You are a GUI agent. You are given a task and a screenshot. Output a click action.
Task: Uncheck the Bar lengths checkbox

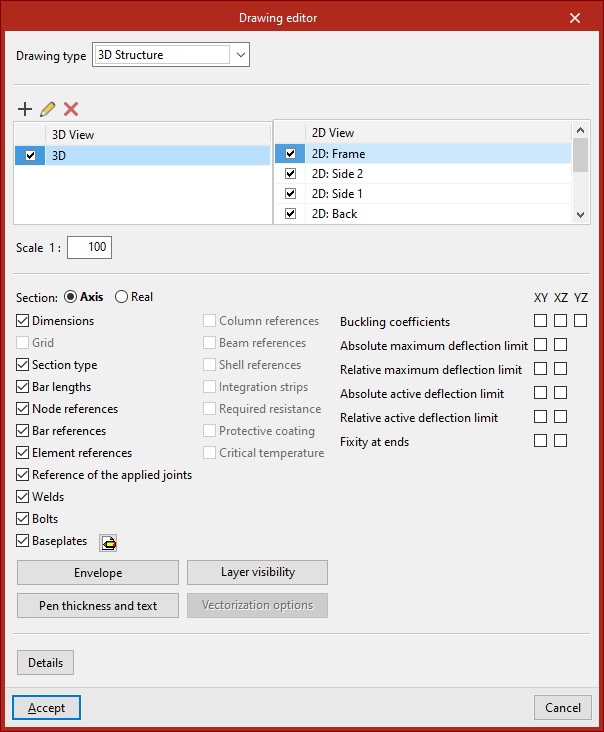coord(22,387)
